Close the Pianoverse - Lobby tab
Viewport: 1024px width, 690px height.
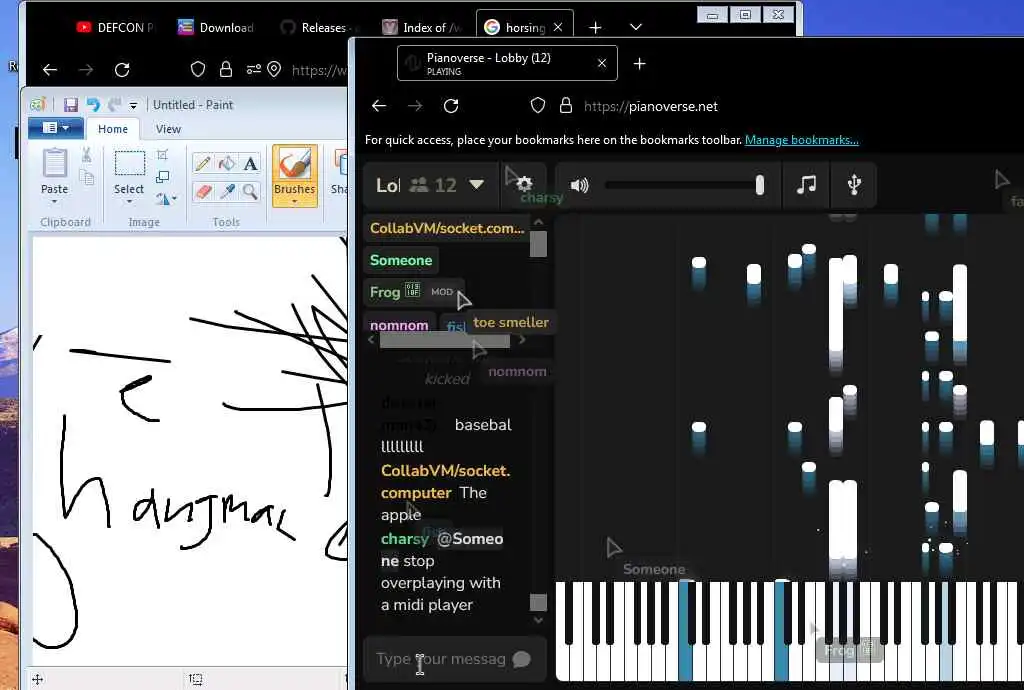pos(601,63)
